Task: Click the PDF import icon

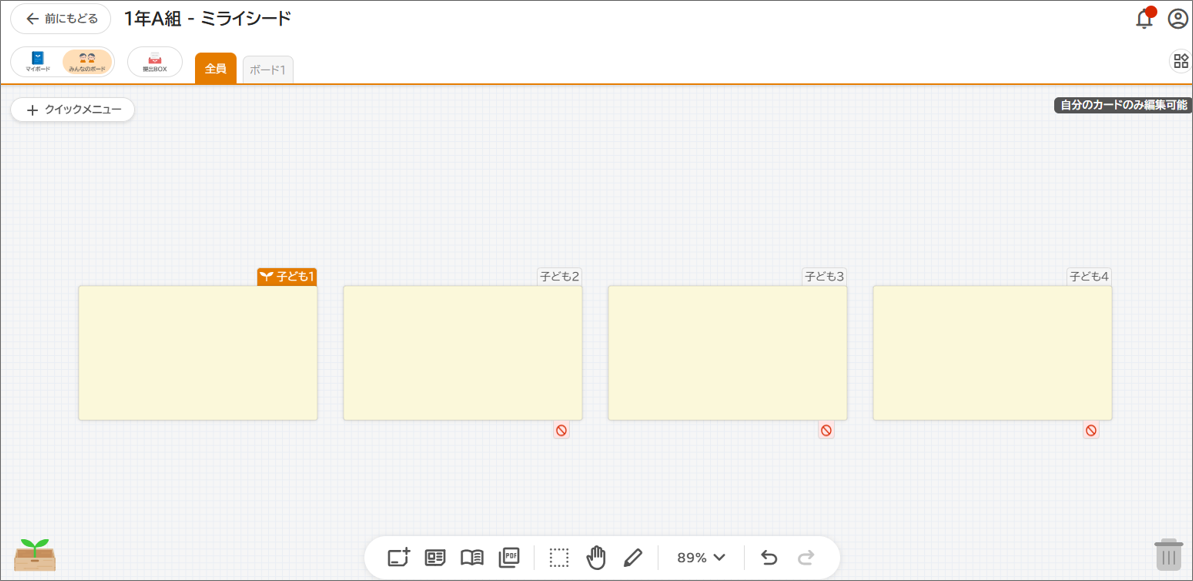Action: 509,557
